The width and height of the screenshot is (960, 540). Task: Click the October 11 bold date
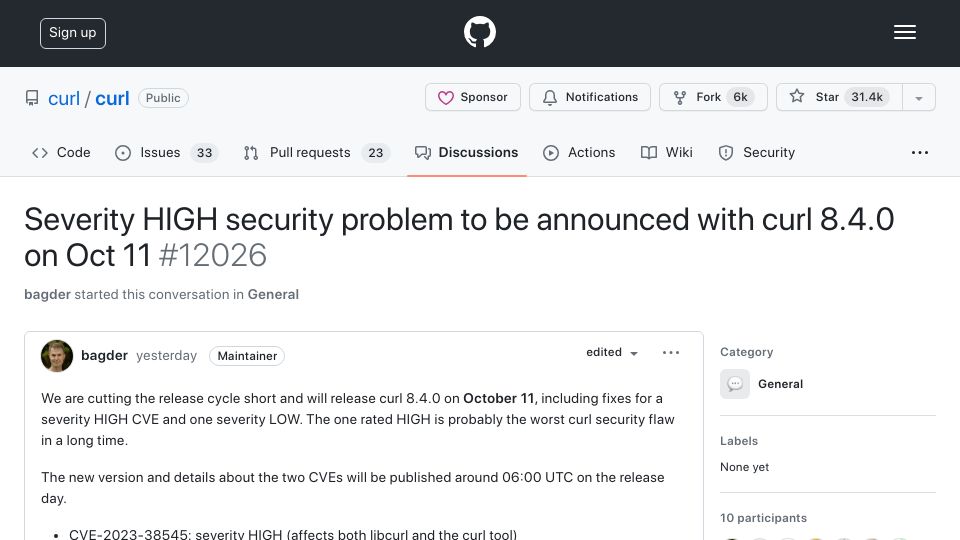tap(498, 399)
